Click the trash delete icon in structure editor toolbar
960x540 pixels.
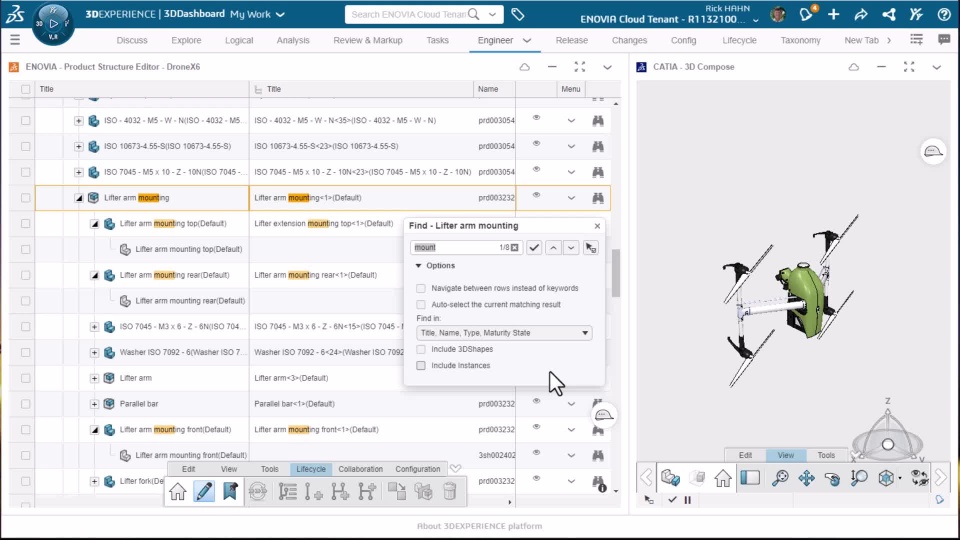point(449,491)
